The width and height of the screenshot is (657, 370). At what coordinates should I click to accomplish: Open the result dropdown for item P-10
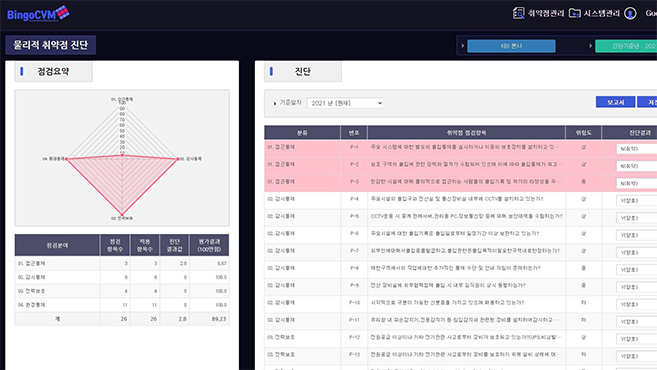pyautogui.click(x=636, y=304)
